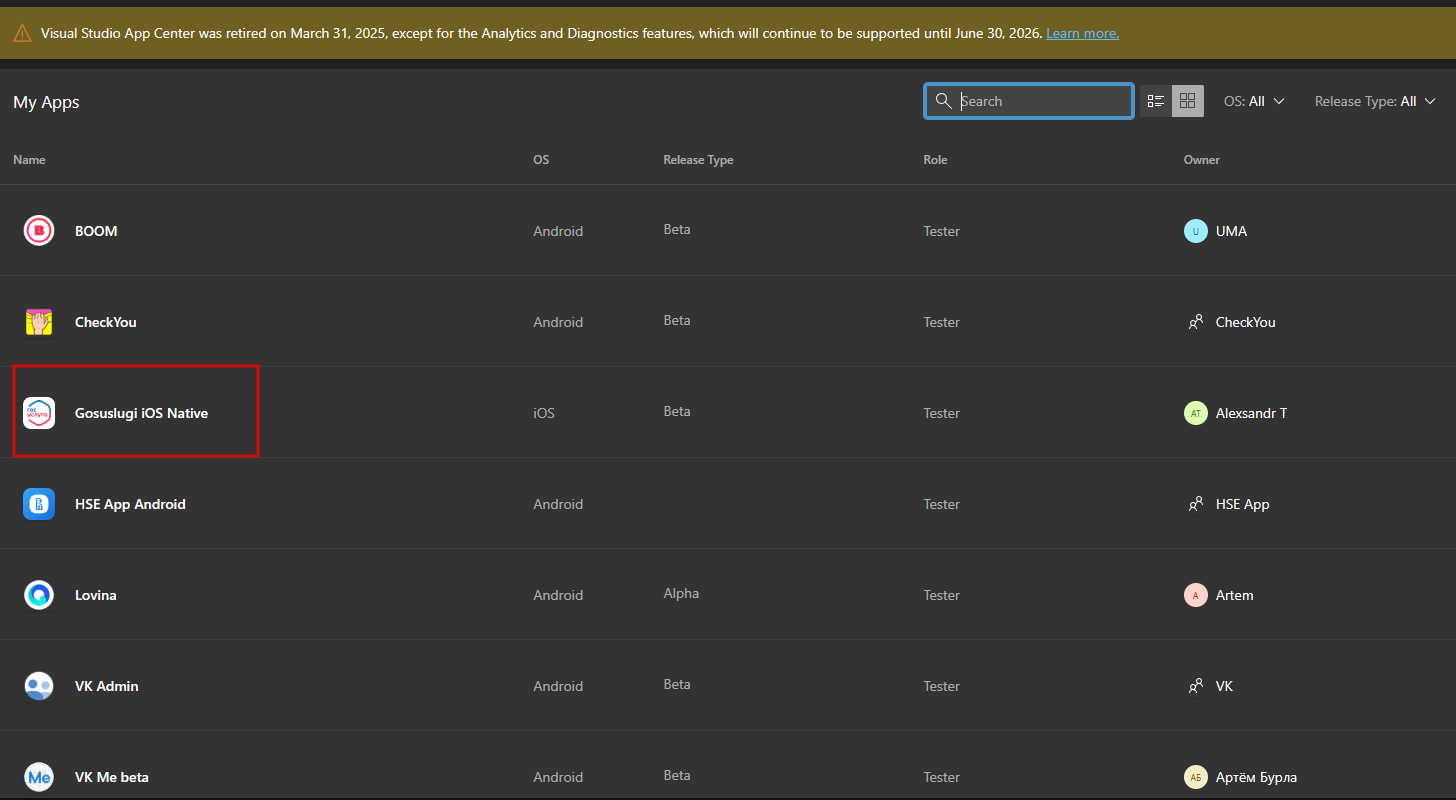Open the CheckYou app name
This screenshot has height=800, width=1456.
[x=106, y=322]
